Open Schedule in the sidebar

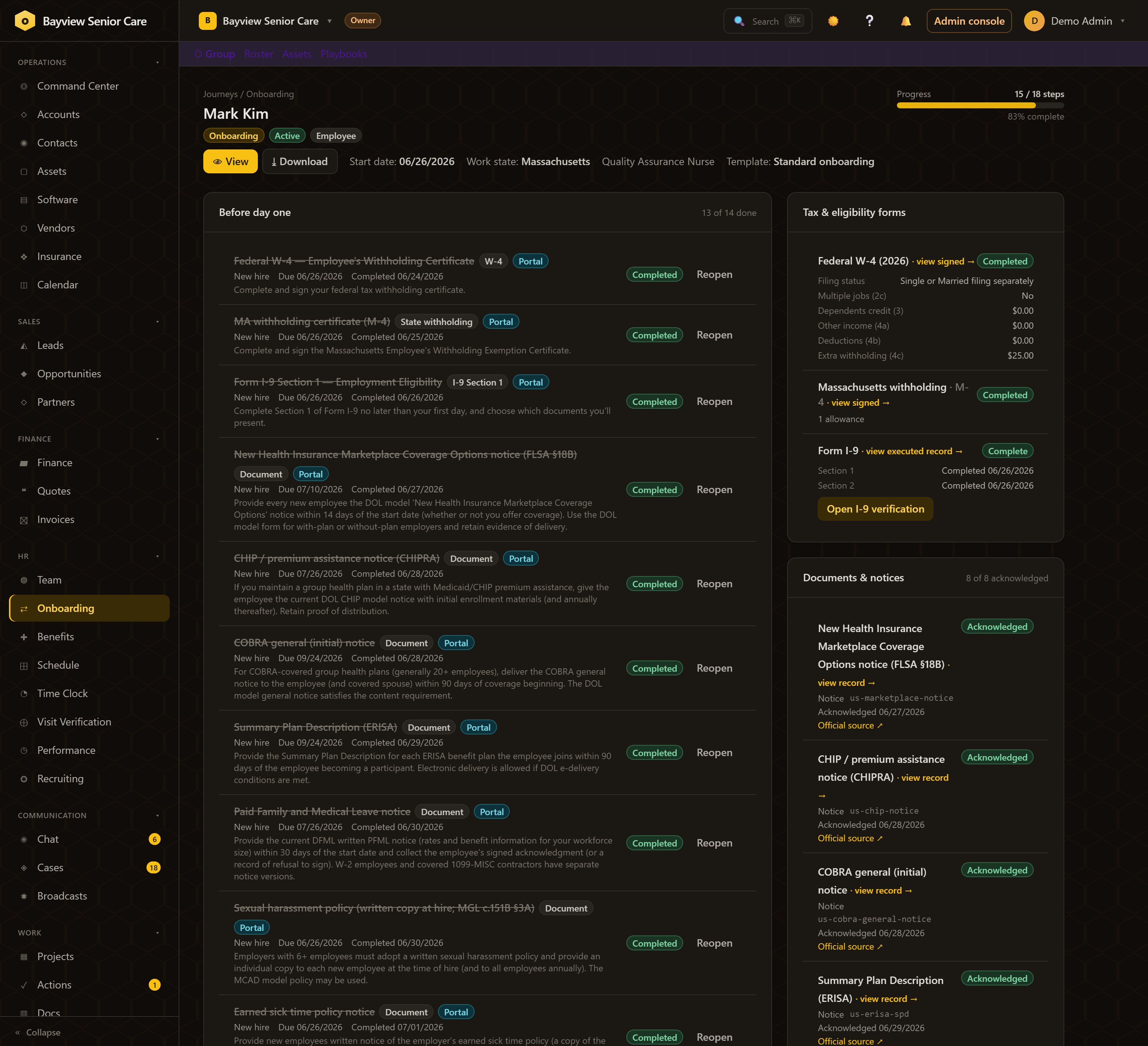coord(89,665)
